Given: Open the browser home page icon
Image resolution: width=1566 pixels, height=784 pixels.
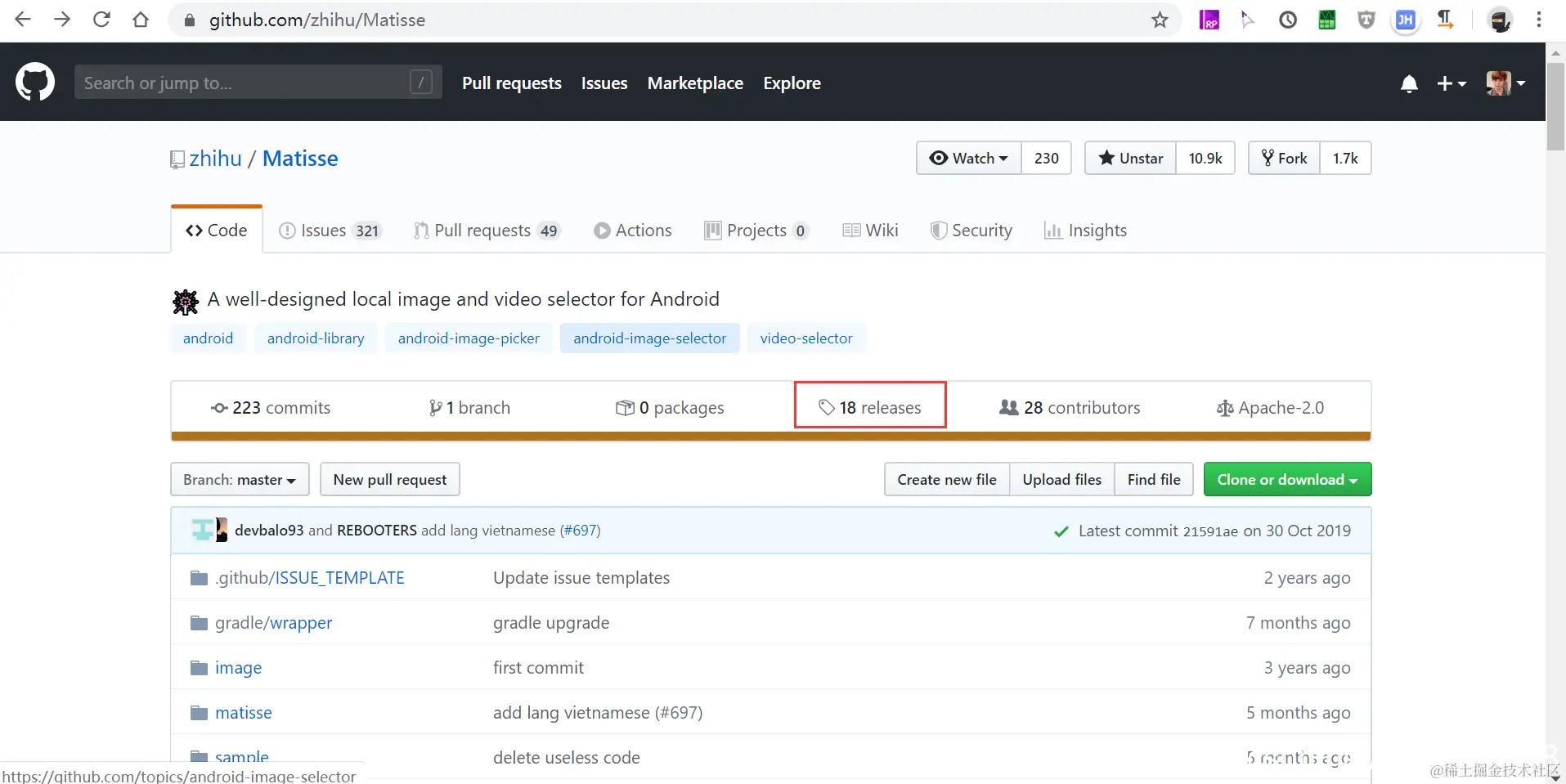Looking at the screenshot, I should pyautogui.click(x=141, y=20).
